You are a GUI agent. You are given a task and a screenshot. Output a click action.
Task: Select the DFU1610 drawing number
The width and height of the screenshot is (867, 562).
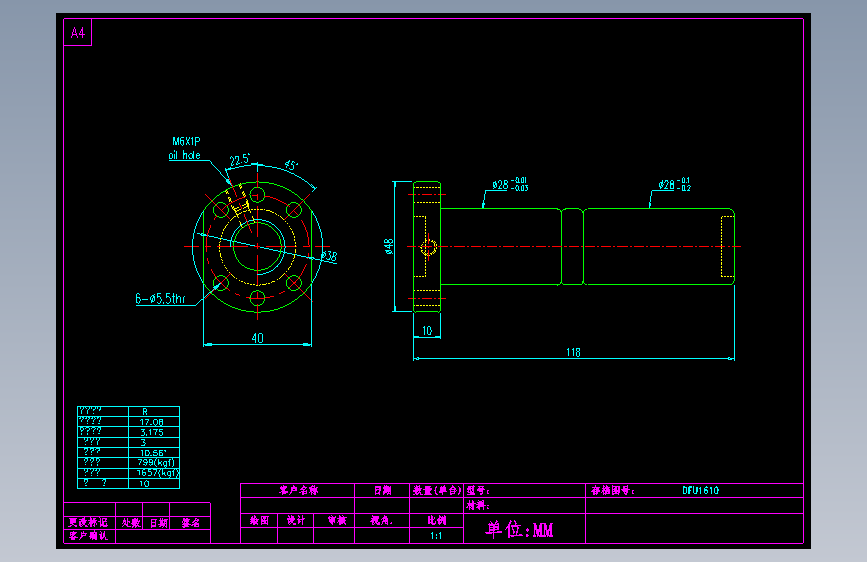coord(701,490)
